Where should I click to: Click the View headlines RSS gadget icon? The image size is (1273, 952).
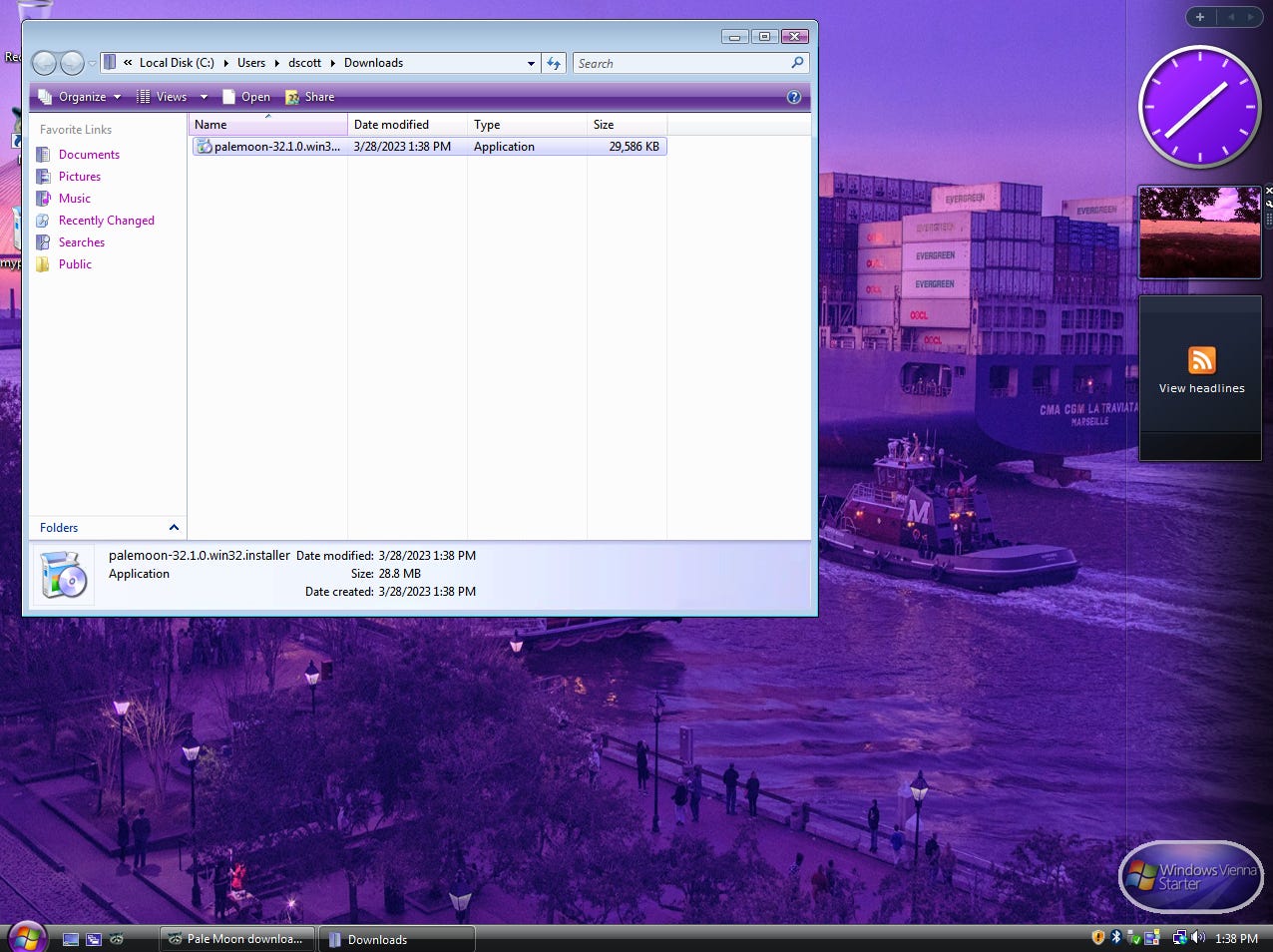click(x=1200, y=360)
